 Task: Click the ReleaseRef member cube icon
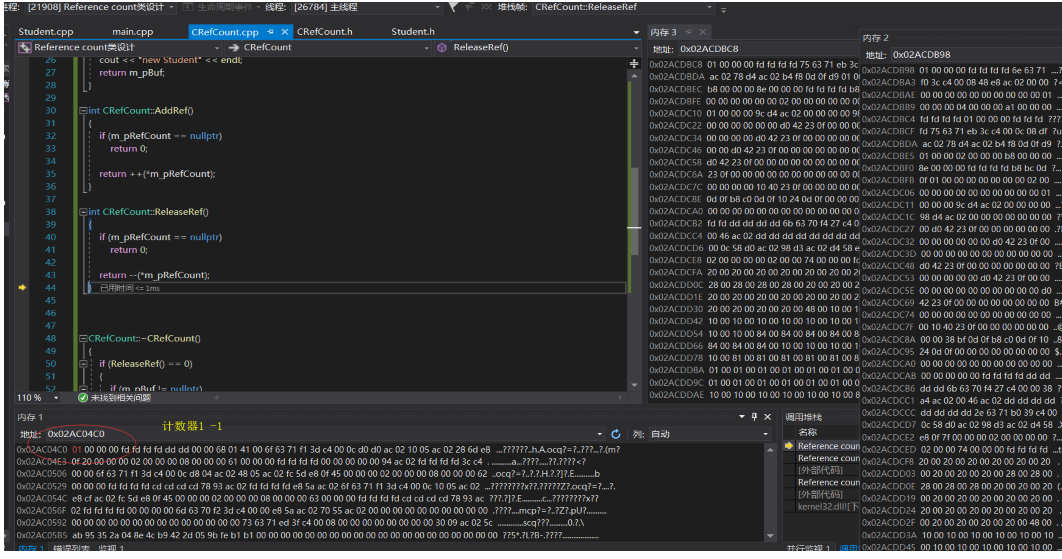pyautogui.click(x=442, y=47)
